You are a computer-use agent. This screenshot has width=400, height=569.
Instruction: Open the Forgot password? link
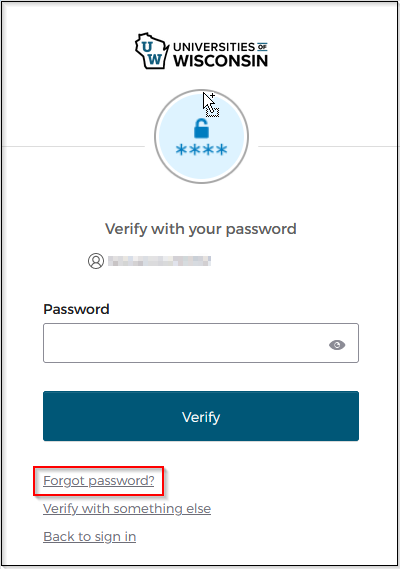99,481
